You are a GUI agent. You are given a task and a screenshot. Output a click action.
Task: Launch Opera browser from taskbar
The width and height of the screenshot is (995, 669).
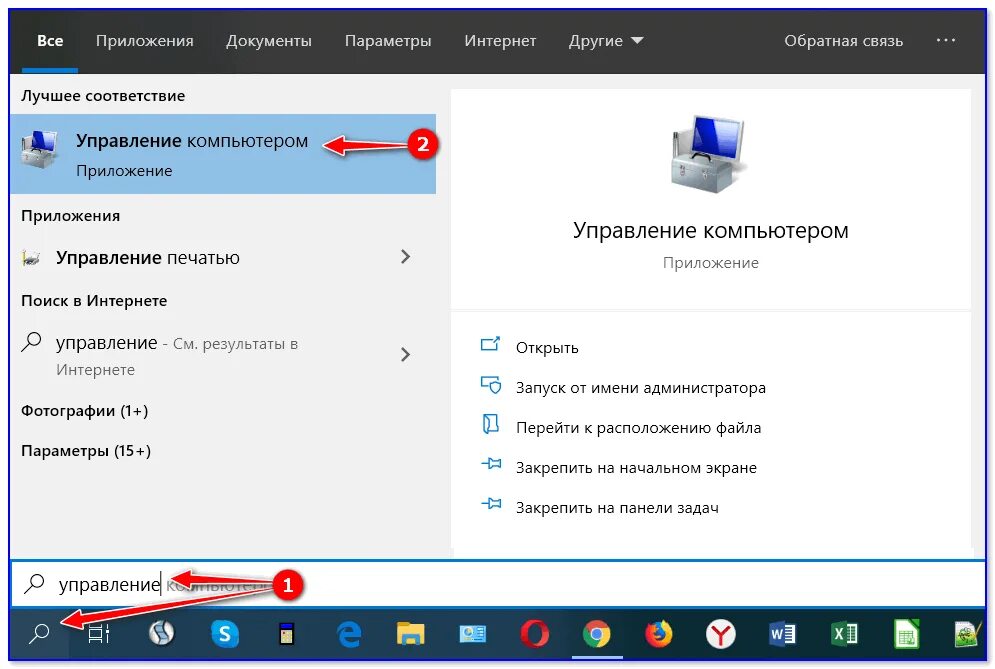click(x=534, y=633)
